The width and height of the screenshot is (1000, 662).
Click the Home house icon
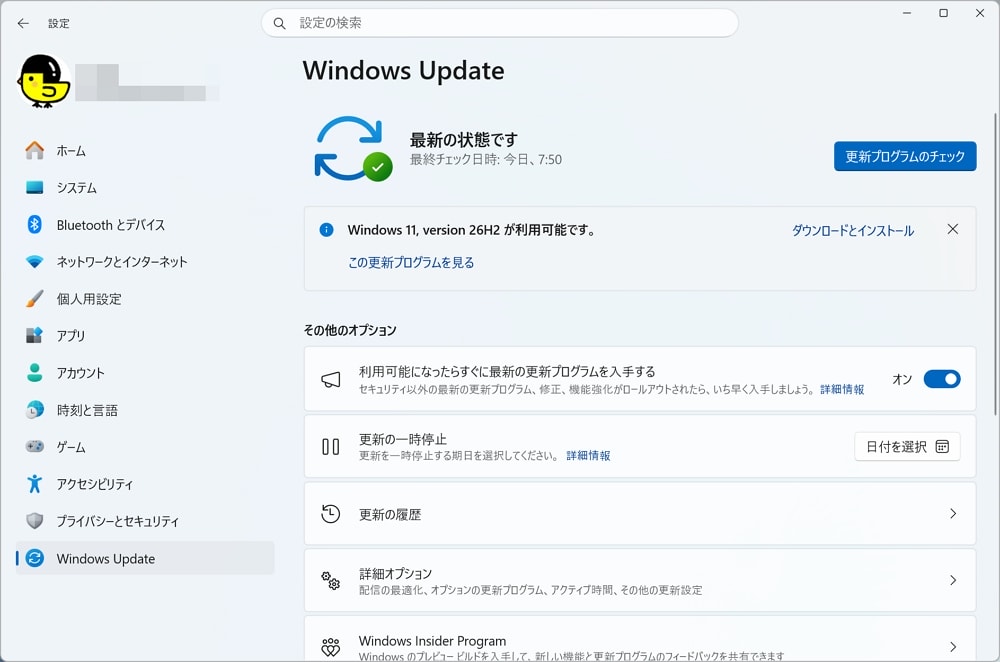click(34, 151)
